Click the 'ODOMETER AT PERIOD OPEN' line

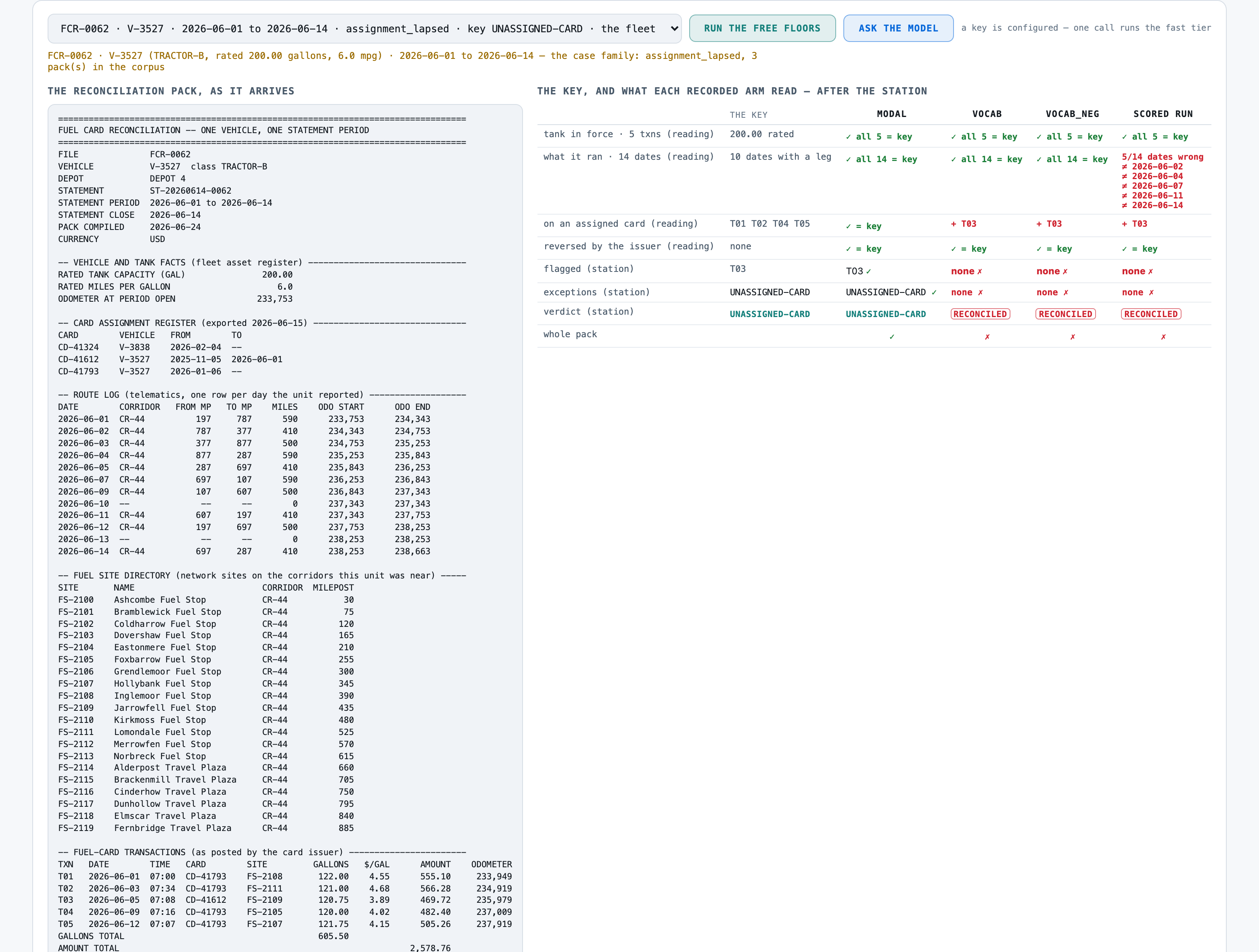coord(175,299)
